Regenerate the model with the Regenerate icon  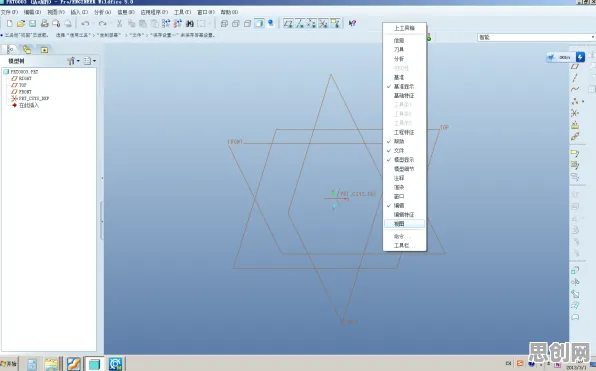pyautogui.click(x=166, y=24)
